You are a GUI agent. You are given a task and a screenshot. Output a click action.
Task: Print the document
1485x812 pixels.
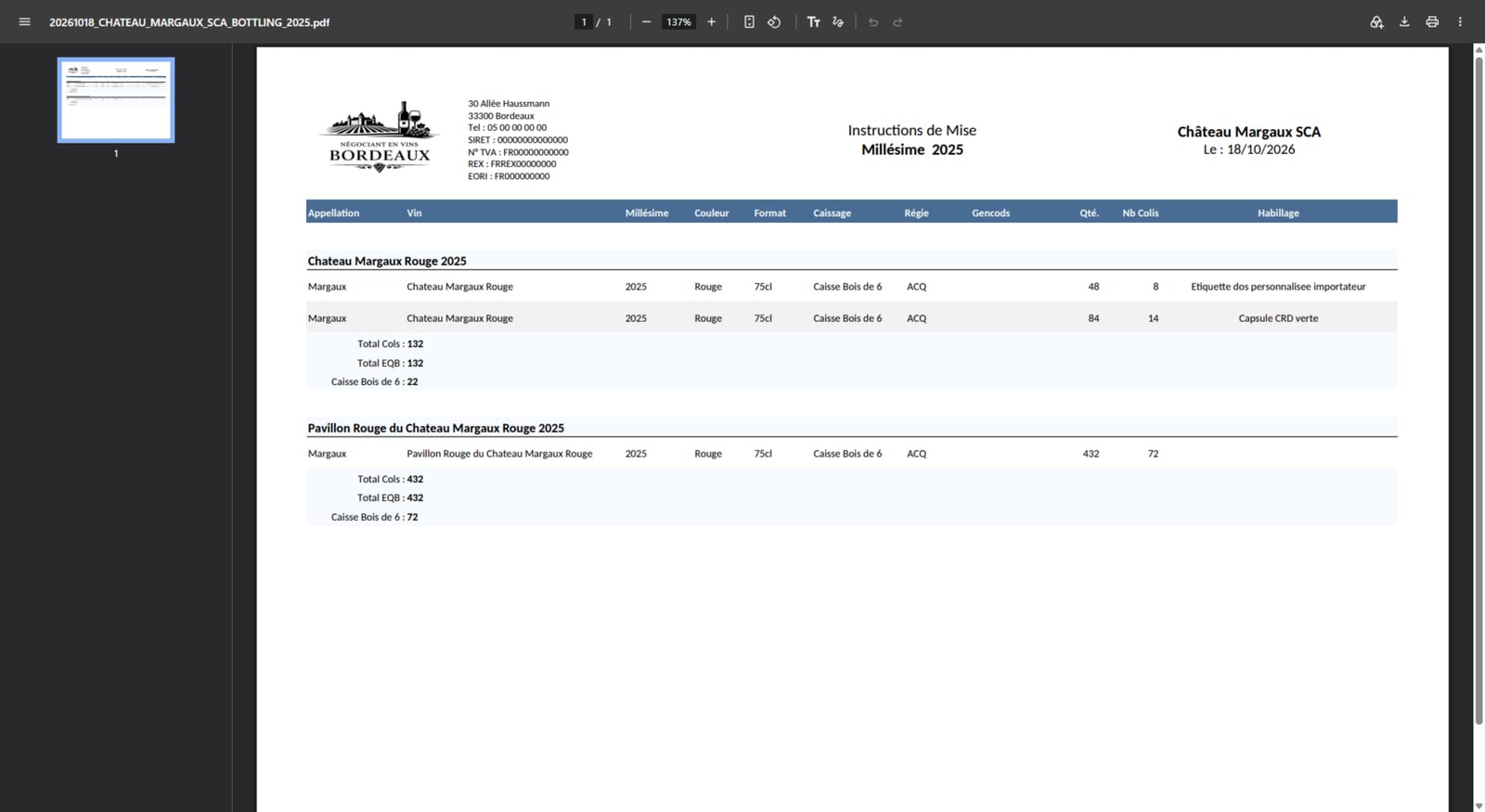tap(1432, 22)
